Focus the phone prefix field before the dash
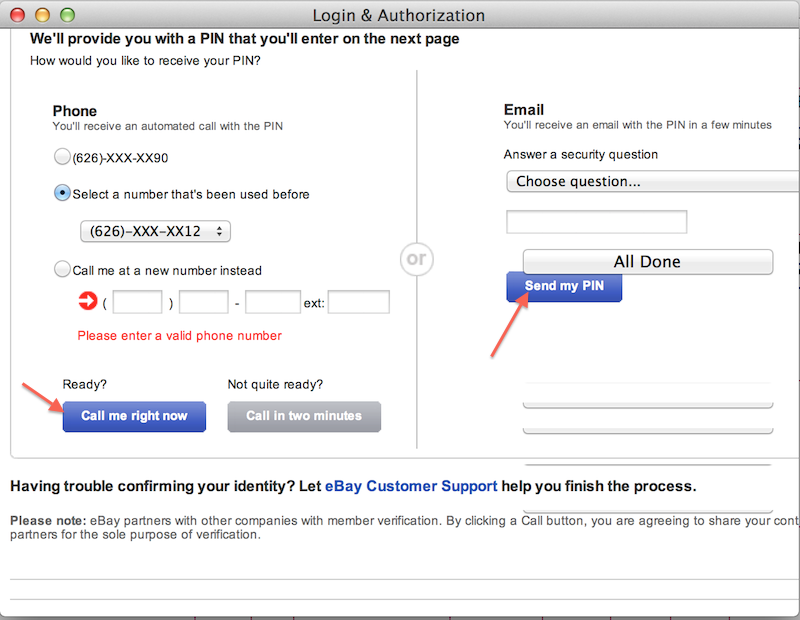800x620 pixels. pos(204,302)
